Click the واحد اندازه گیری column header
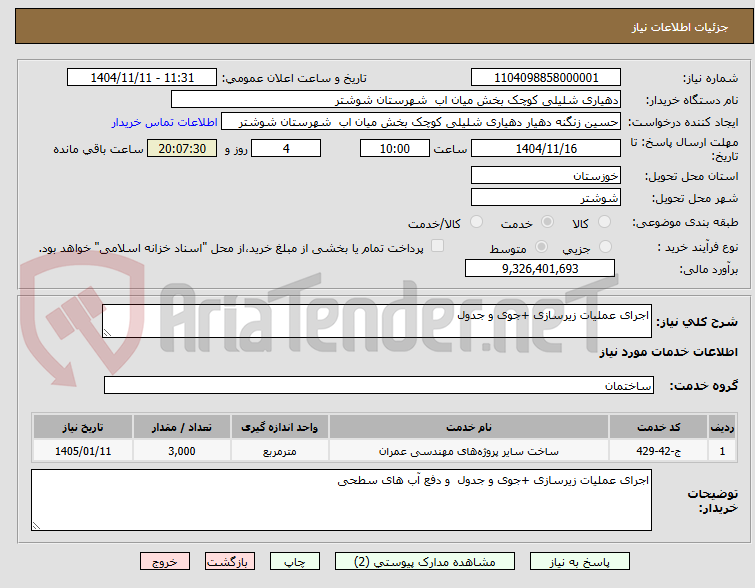Screen dimensions: 755x588 [x=280, y=428]
